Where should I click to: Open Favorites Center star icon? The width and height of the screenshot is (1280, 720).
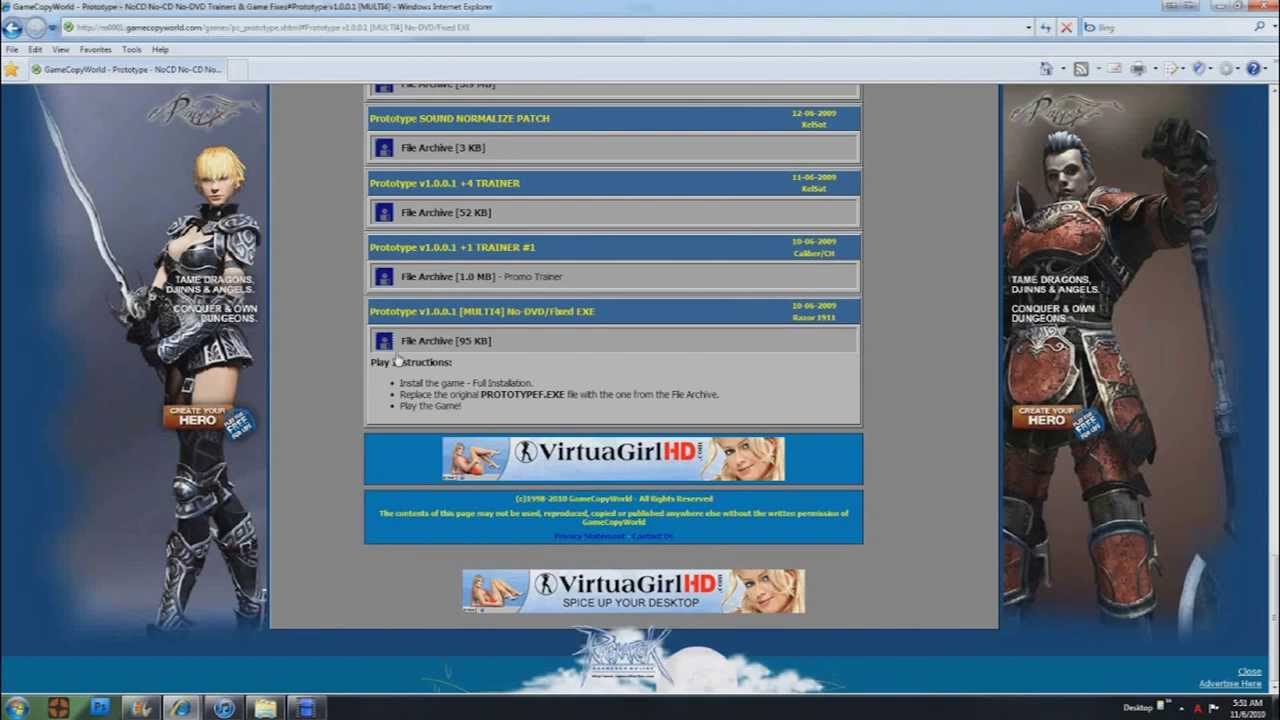pos(11,69)
